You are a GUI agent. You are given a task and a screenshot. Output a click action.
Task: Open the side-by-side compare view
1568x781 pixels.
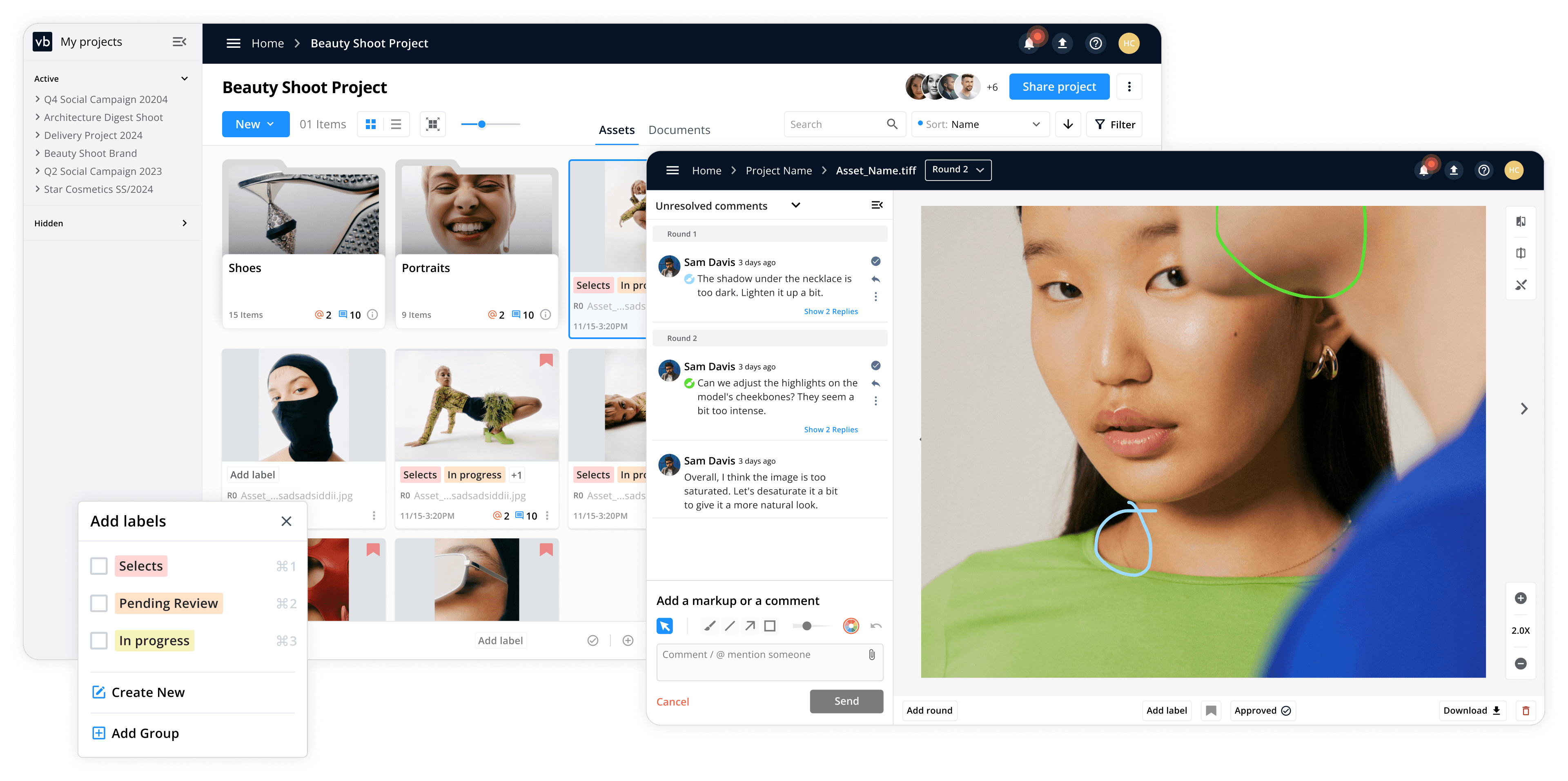[1521, 252]
